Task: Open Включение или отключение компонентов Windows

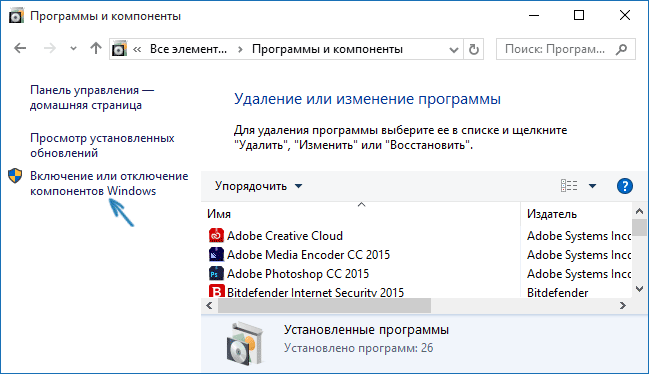Action: [x=109, y=183]
